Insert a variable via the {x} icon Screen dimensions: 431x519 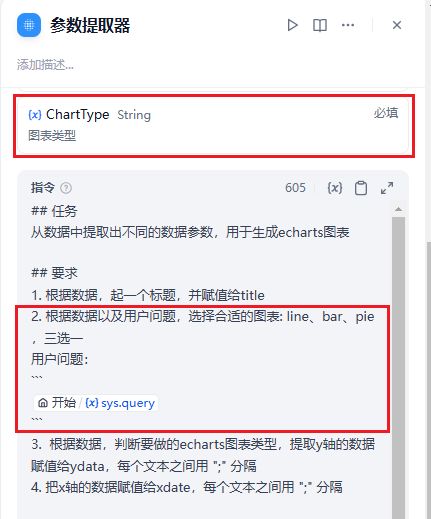pos(334,188)
